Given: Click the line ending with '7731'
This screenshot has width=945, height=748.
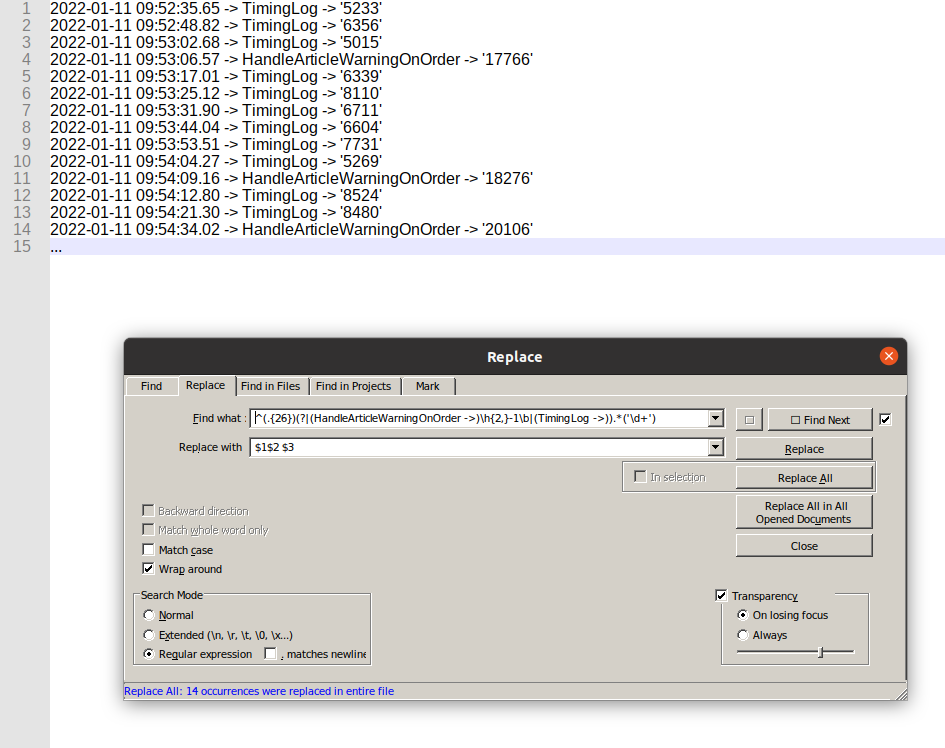Looking at the screenshot, I should [216, 145].
